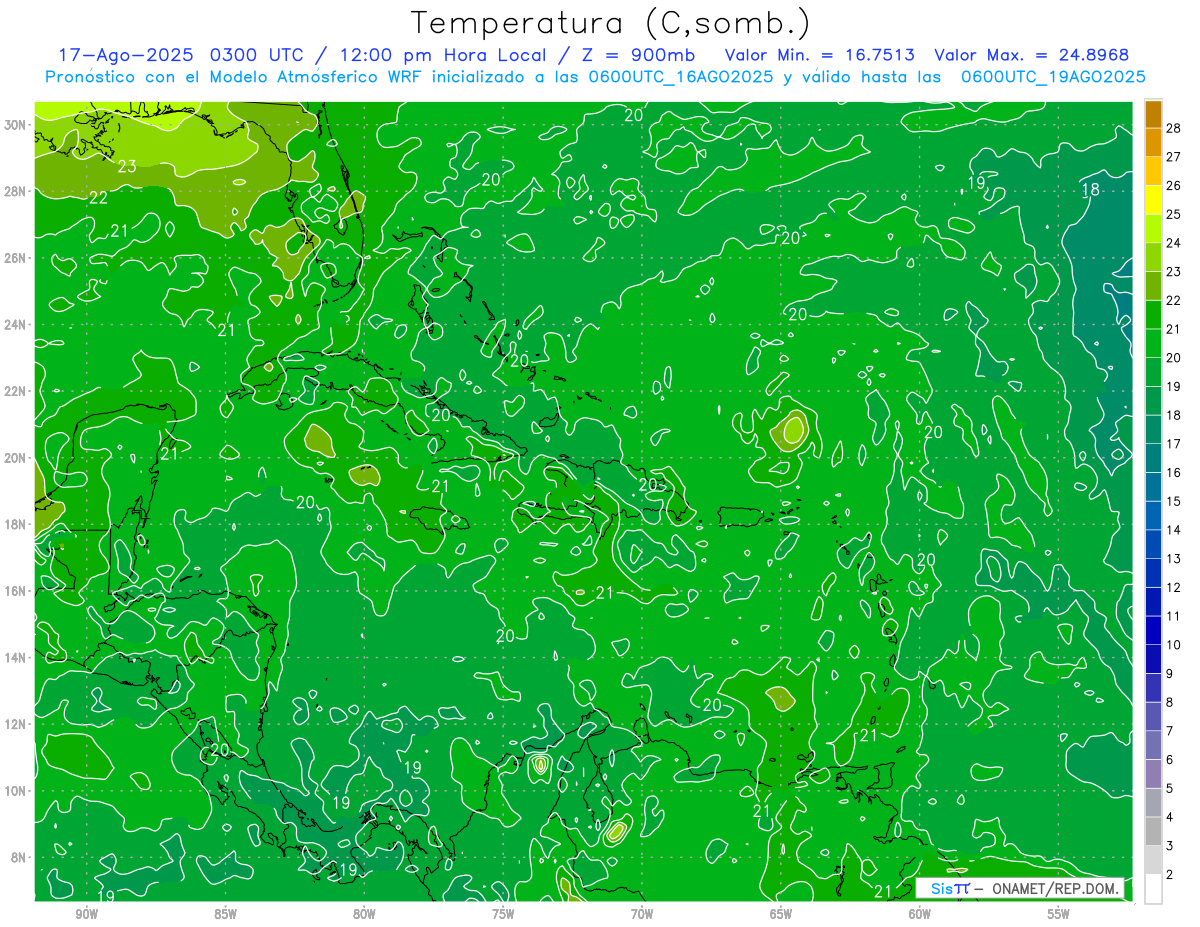Click the '55W' longitude axis label
Screen dimensions: 1200x927
pos(1059,914)
